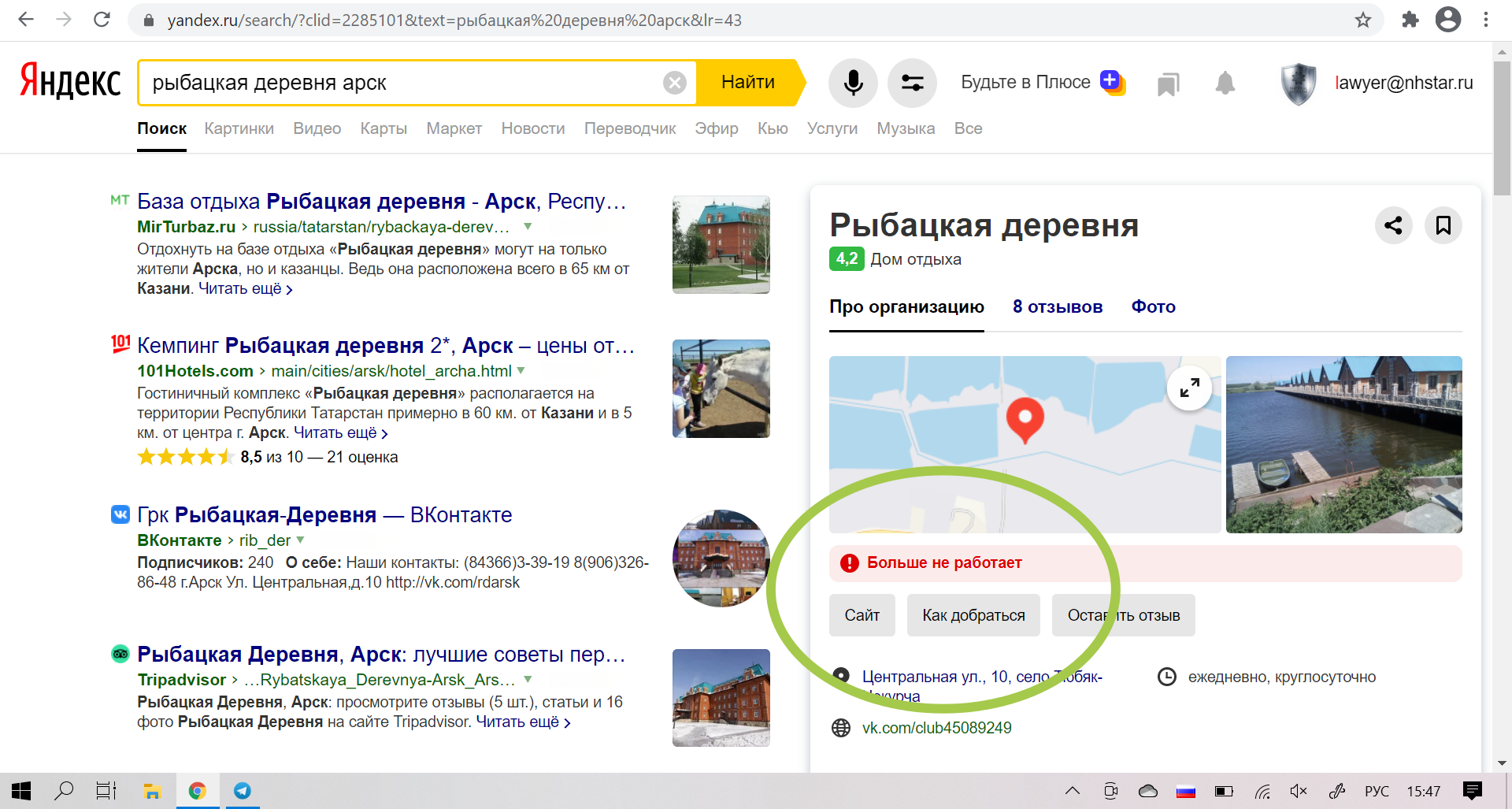
Task: Switch to Chrome in the taskbar
Action: coord(198,791)
